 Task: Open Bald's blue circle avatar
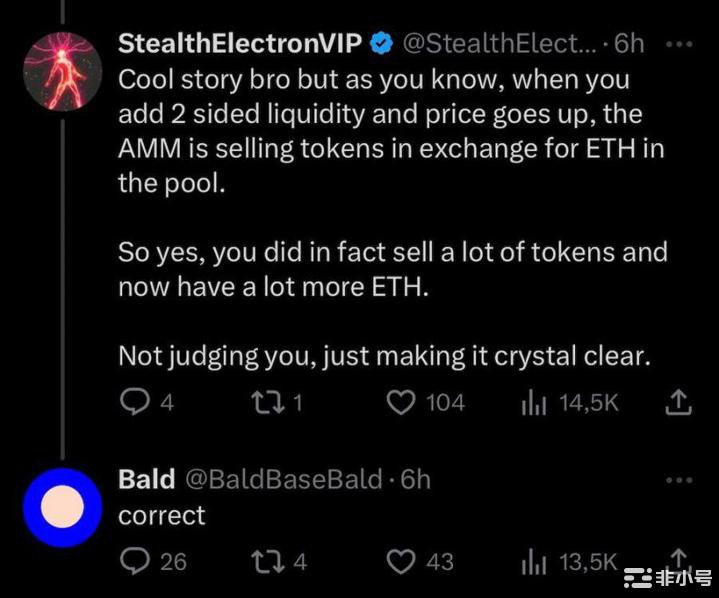(x=62, y=507)
